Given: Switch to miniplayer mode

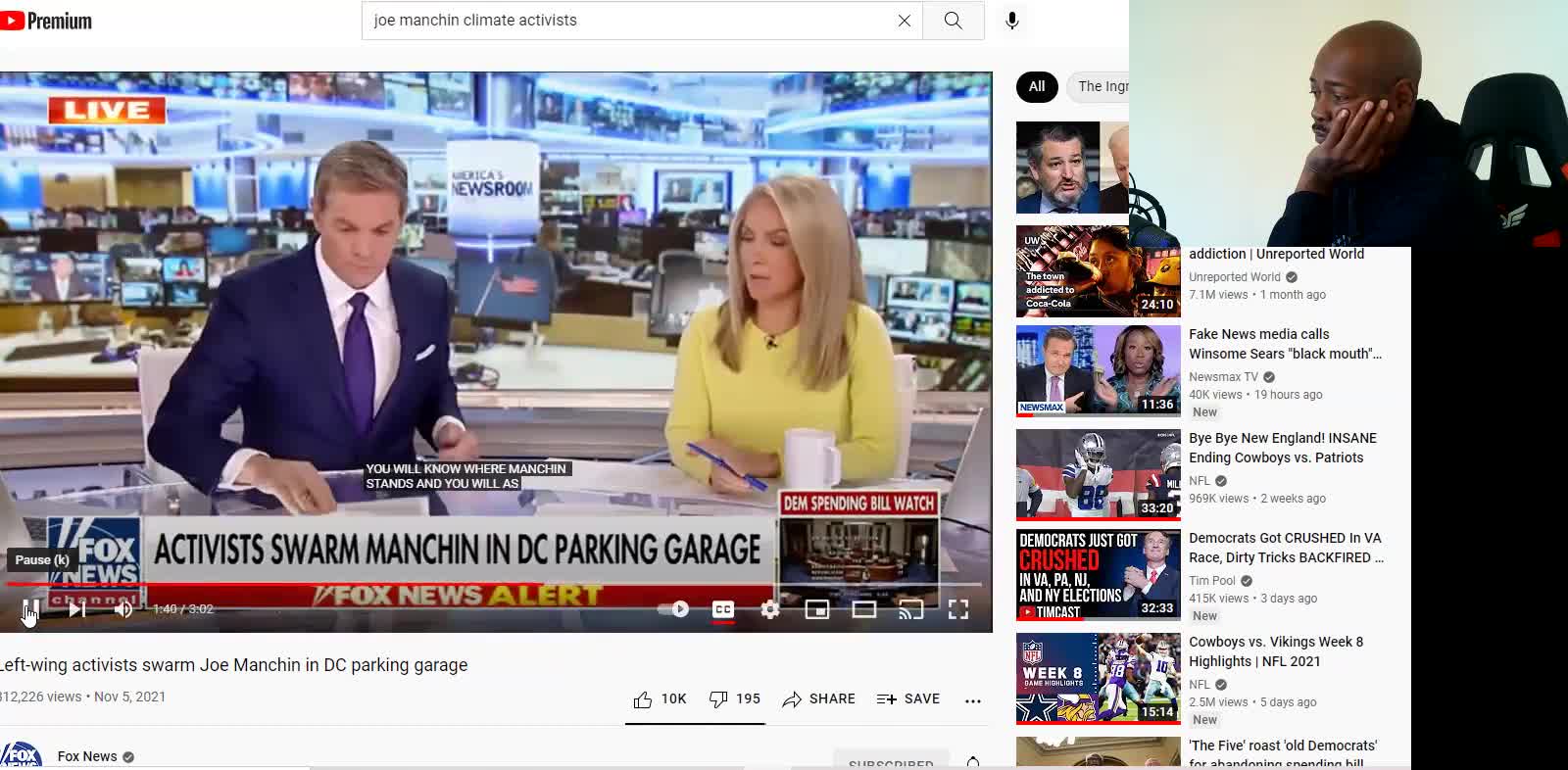Looking at the screenshot, I should 817,609.
